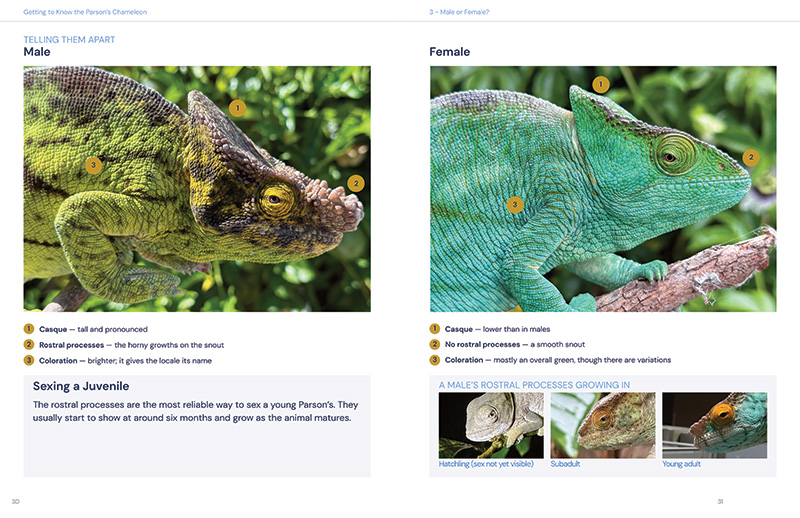Click 'A MALE'S ROSTRAL PROCESSES GROWING IN' title
This screenshot has width=800, height=518.
(x=534, y=385)
